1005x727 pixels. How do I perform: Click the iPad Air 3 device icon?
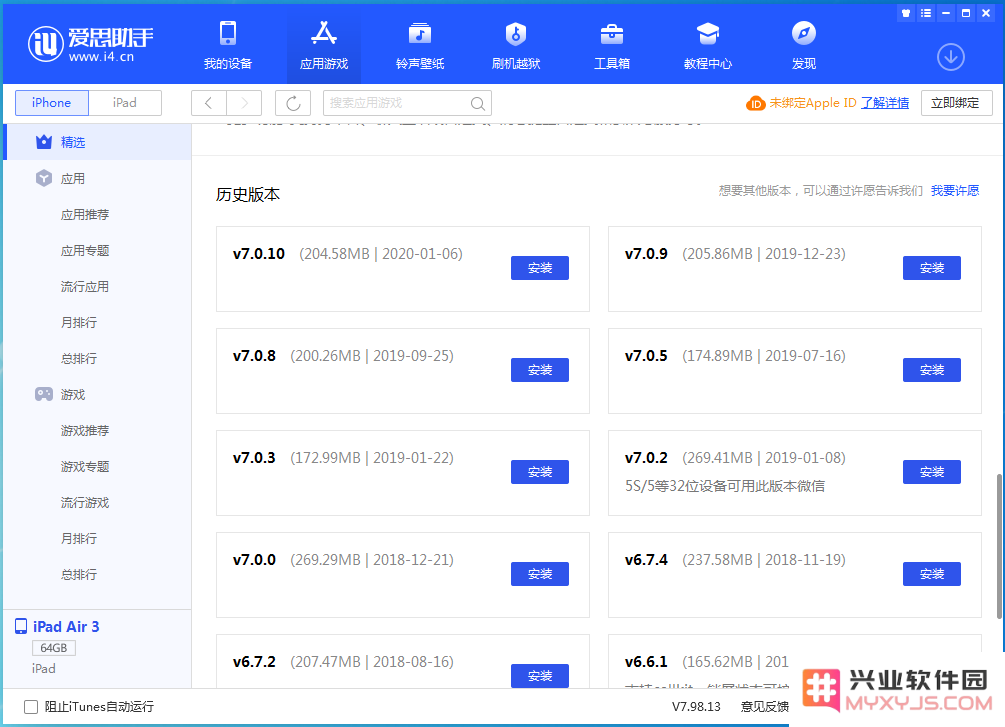click(x=21, y=626)
